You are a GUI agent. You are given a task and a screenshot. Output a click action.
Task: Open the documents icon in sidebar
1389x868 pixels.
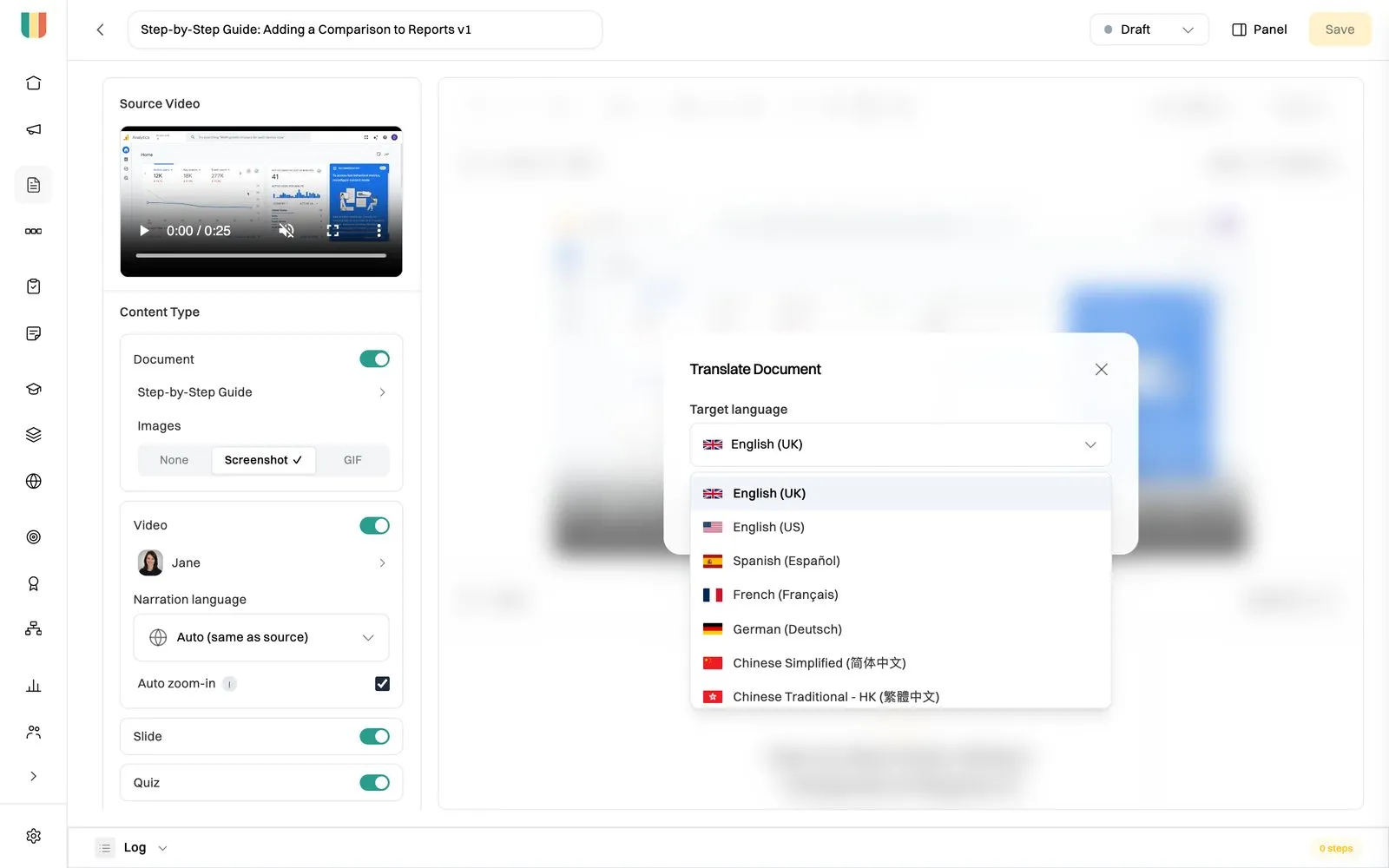tap(34, 185)
